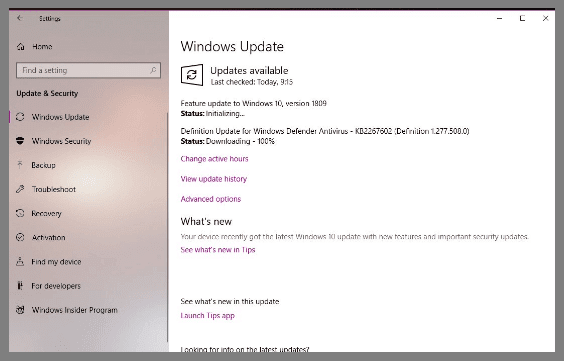This screenshot has height=361, width=564.
Task: Click the Windows Insider Program cat icon
Action: point(20,310)
